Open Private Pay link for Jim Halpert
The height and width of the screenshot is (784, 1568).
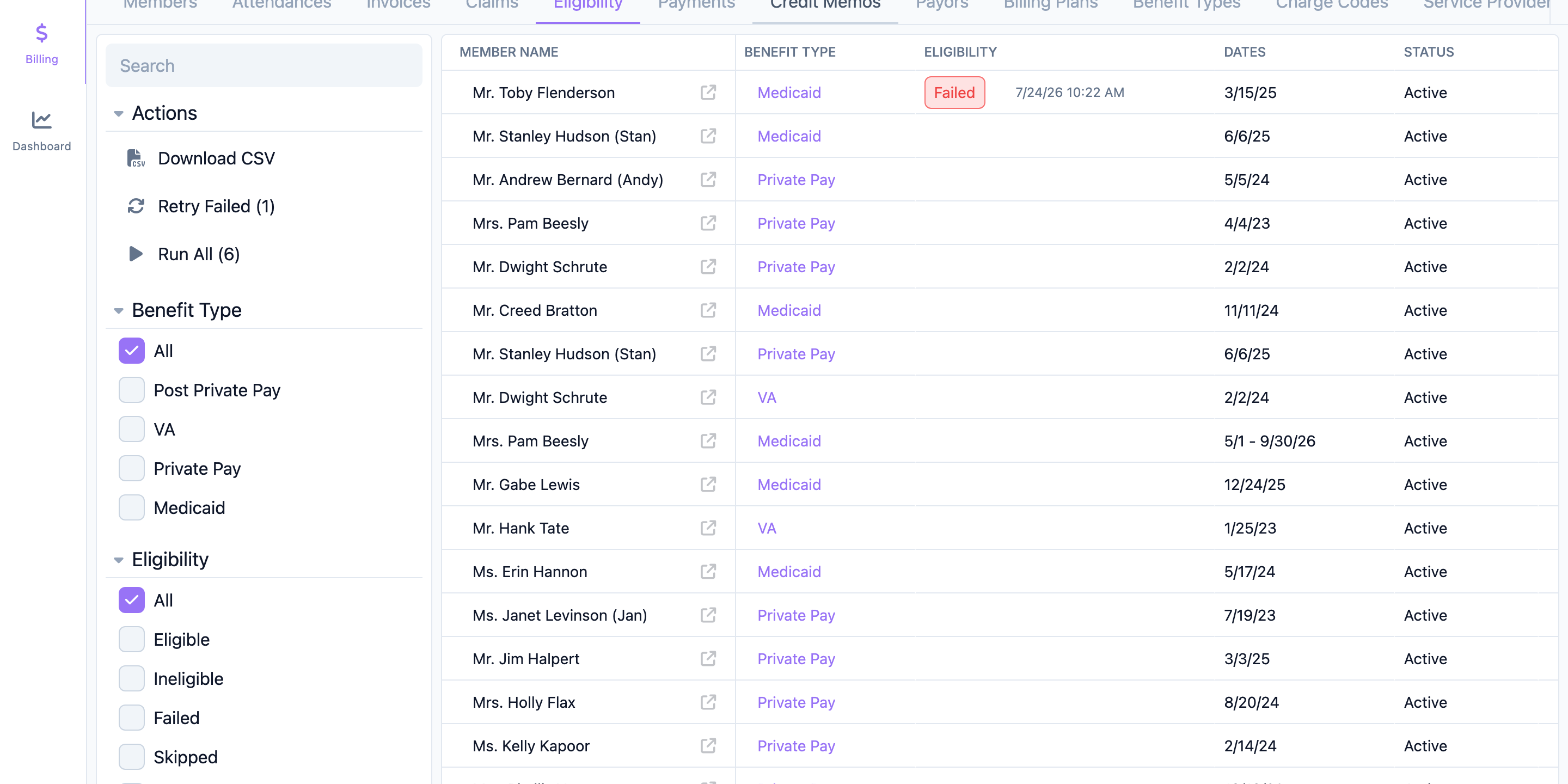coord(795,659)
